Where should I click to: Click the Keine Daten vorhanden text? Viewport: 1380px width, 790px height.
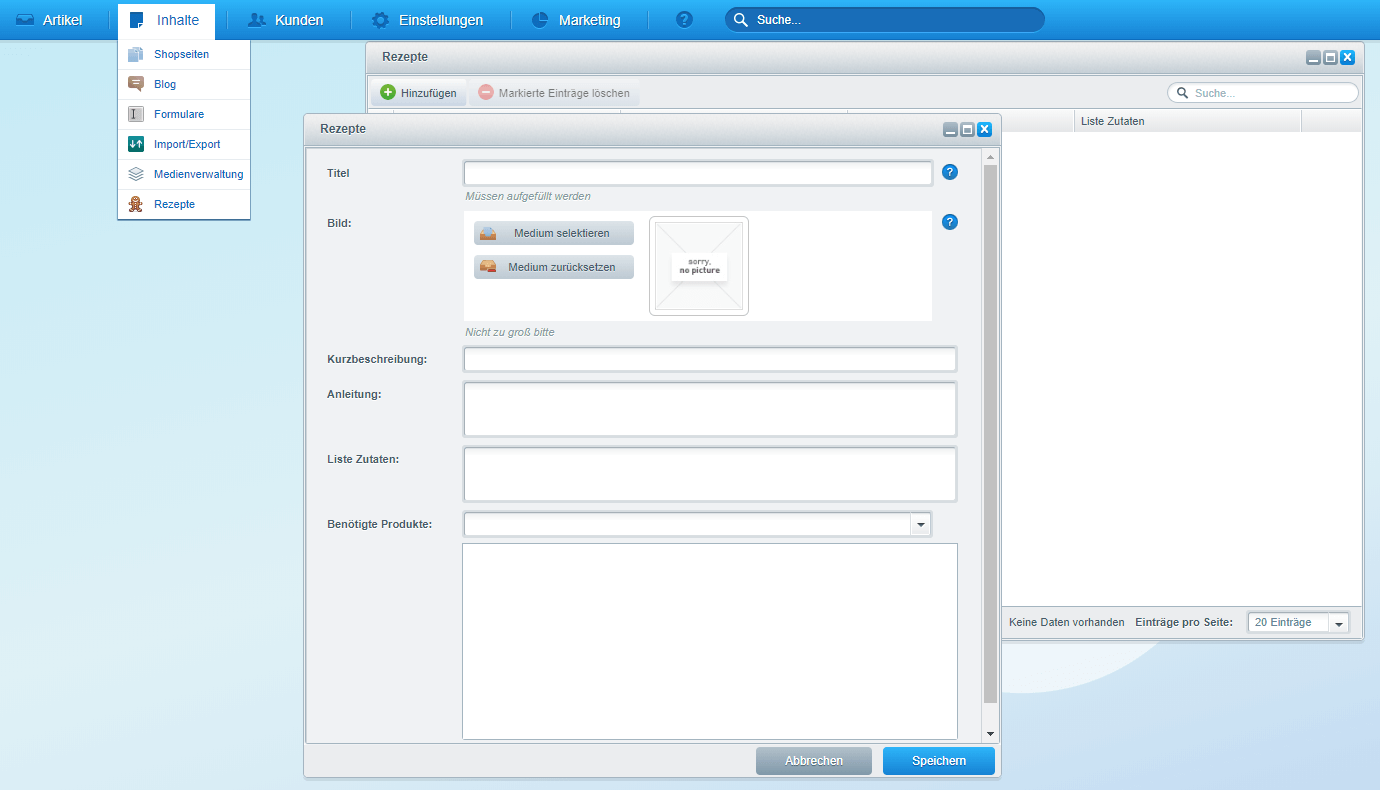(1067, 622)
